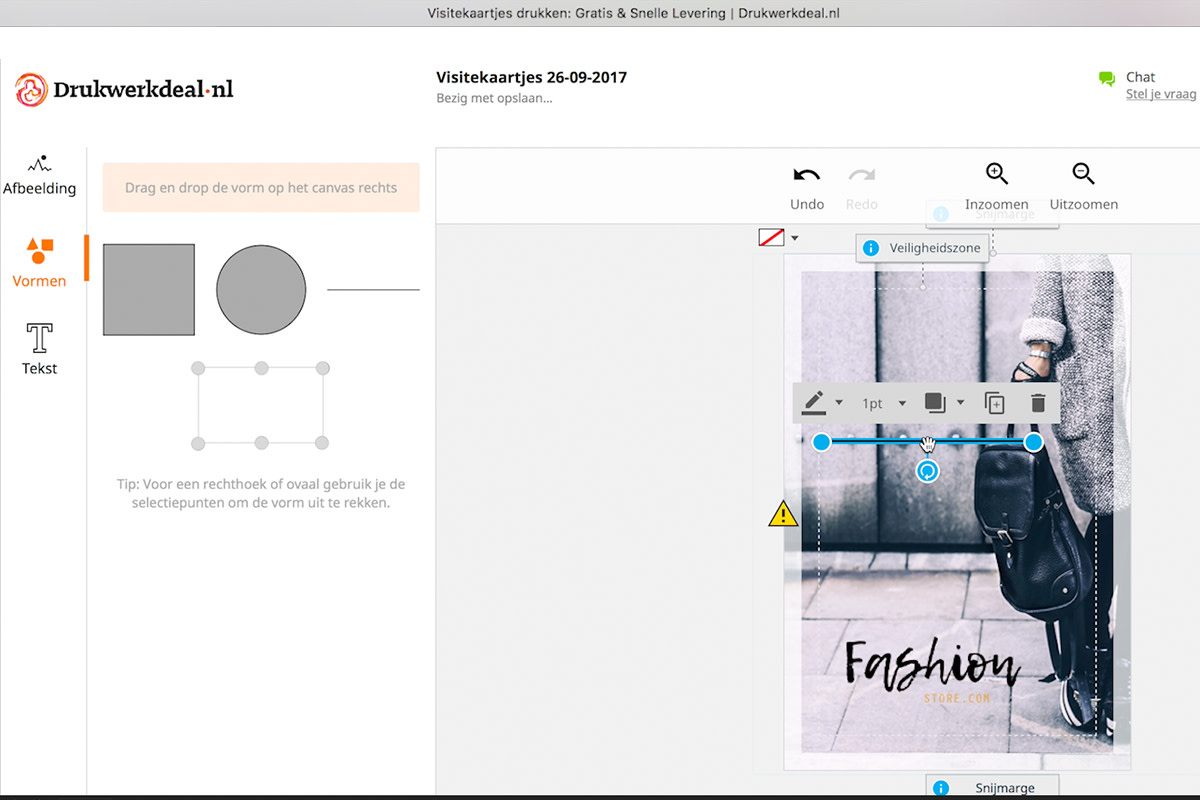Duplicate the selected line

point(994,403)
